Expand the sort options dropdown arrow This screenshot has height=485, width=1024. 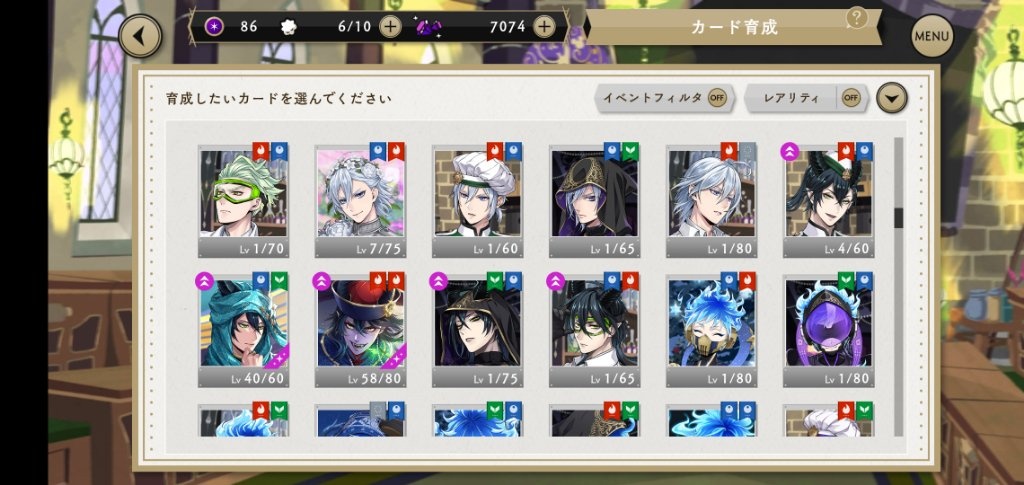pyautogui.click(x=891, y=99)
